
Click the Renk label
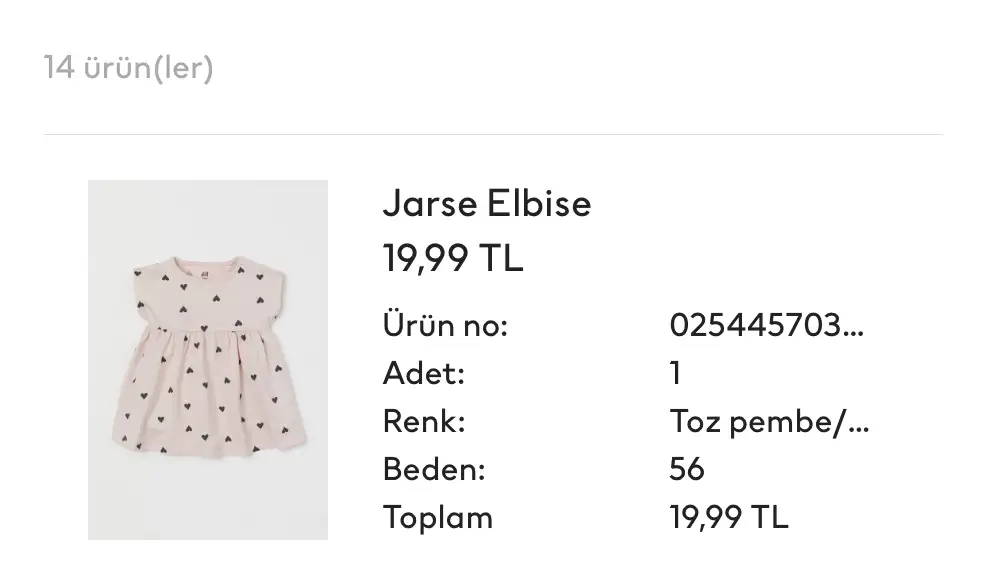click(424, 422)
